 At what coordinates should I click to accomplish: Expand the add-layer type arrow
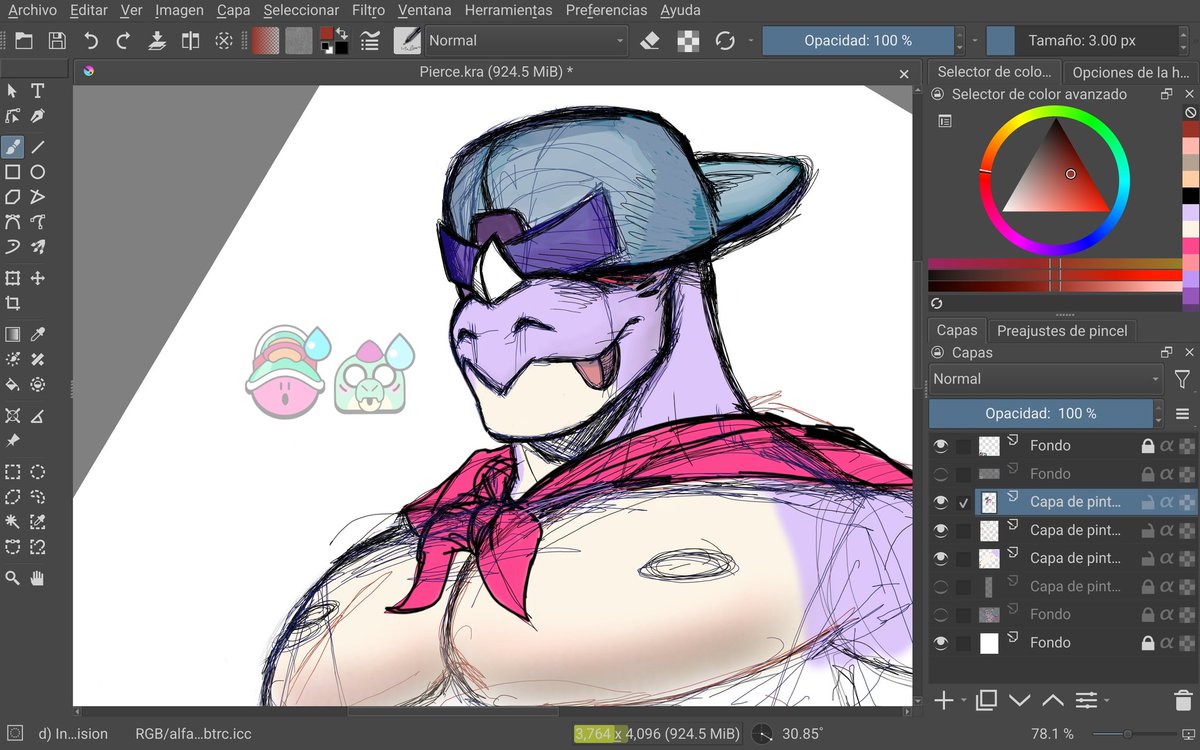pos(963,701)
